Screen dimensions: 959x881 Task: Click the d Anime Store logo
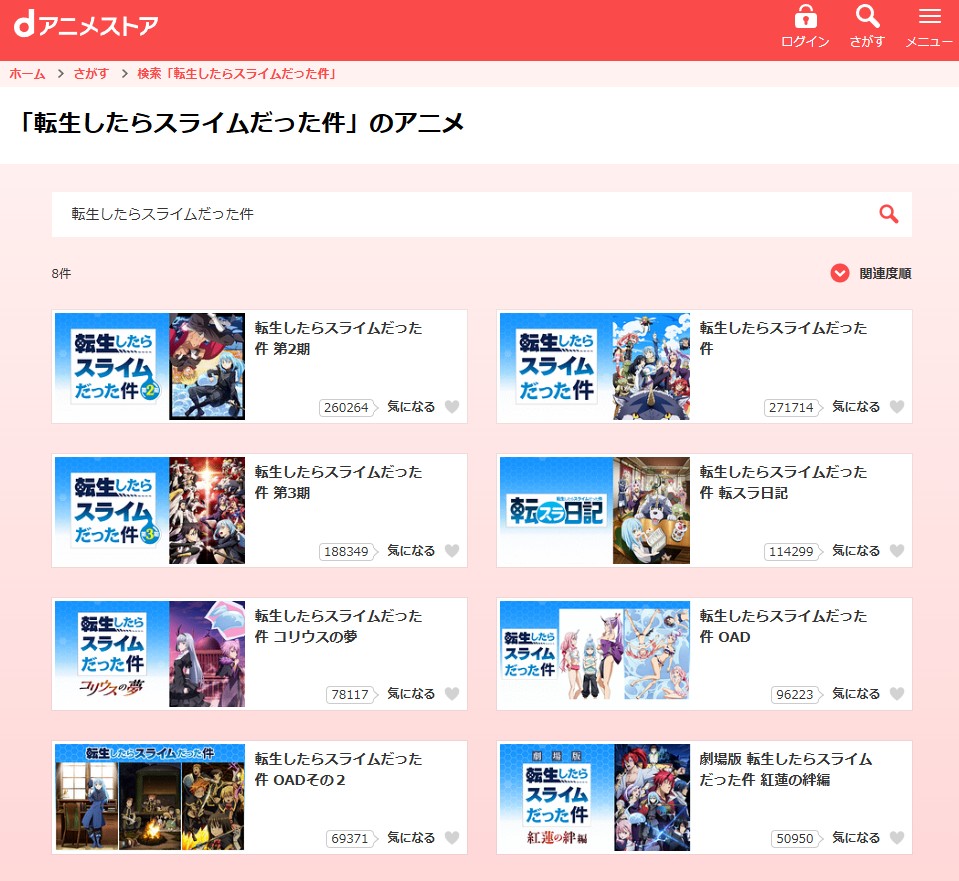86,24
